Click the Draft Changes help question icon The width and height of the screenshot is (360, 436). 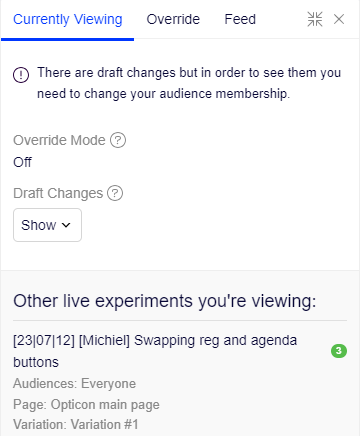pyautogui.click(x=115, y=193)
